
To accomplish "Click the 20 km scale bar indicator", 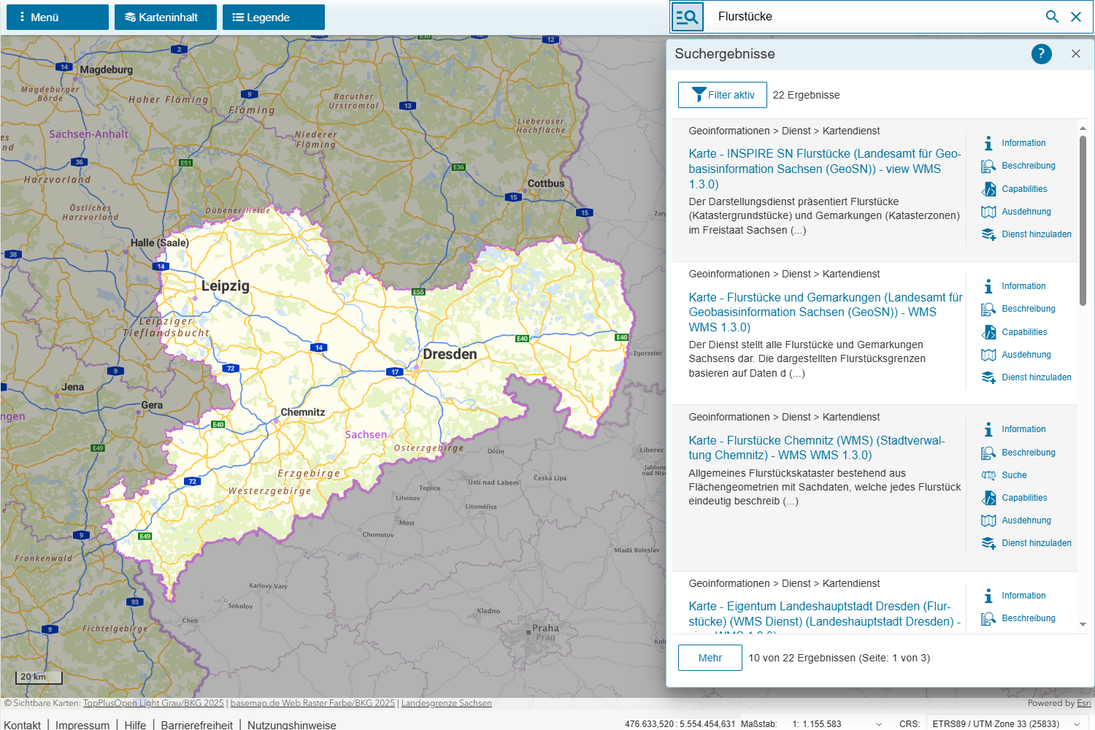I will click(x=37, y=677).
